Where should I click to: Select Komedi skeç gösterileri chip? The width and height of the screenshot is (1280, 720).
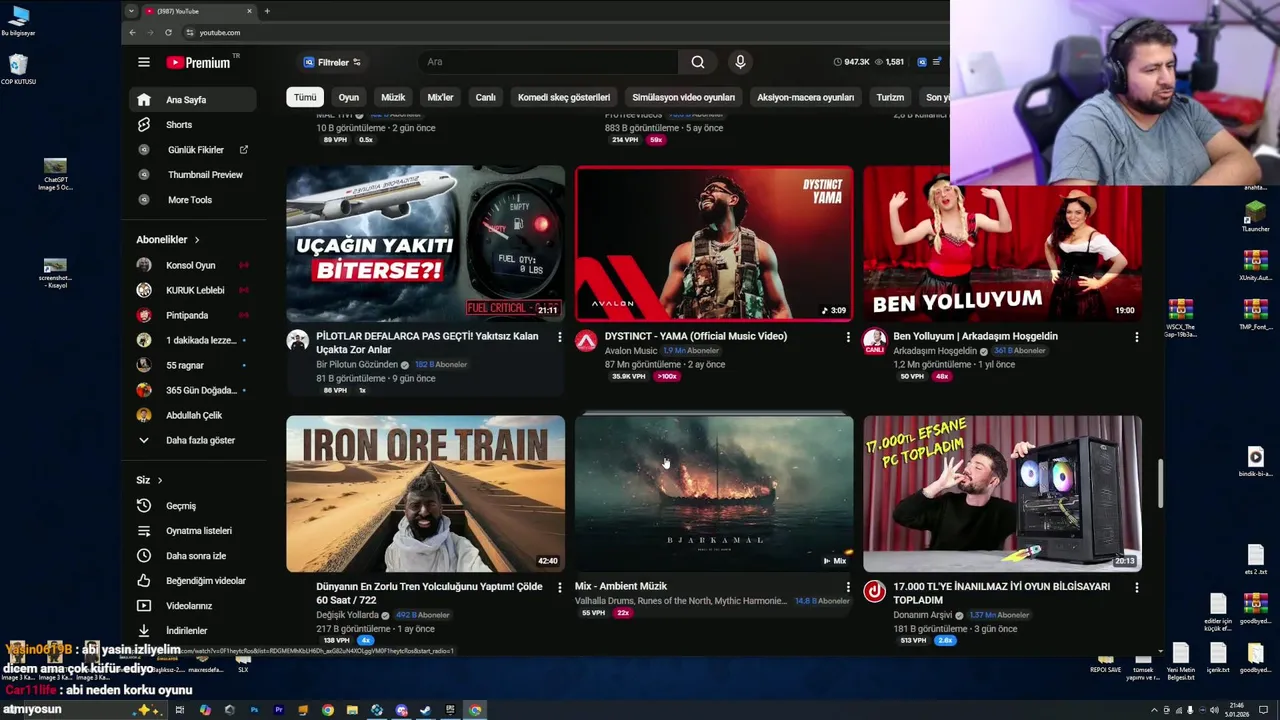point(564,97)
